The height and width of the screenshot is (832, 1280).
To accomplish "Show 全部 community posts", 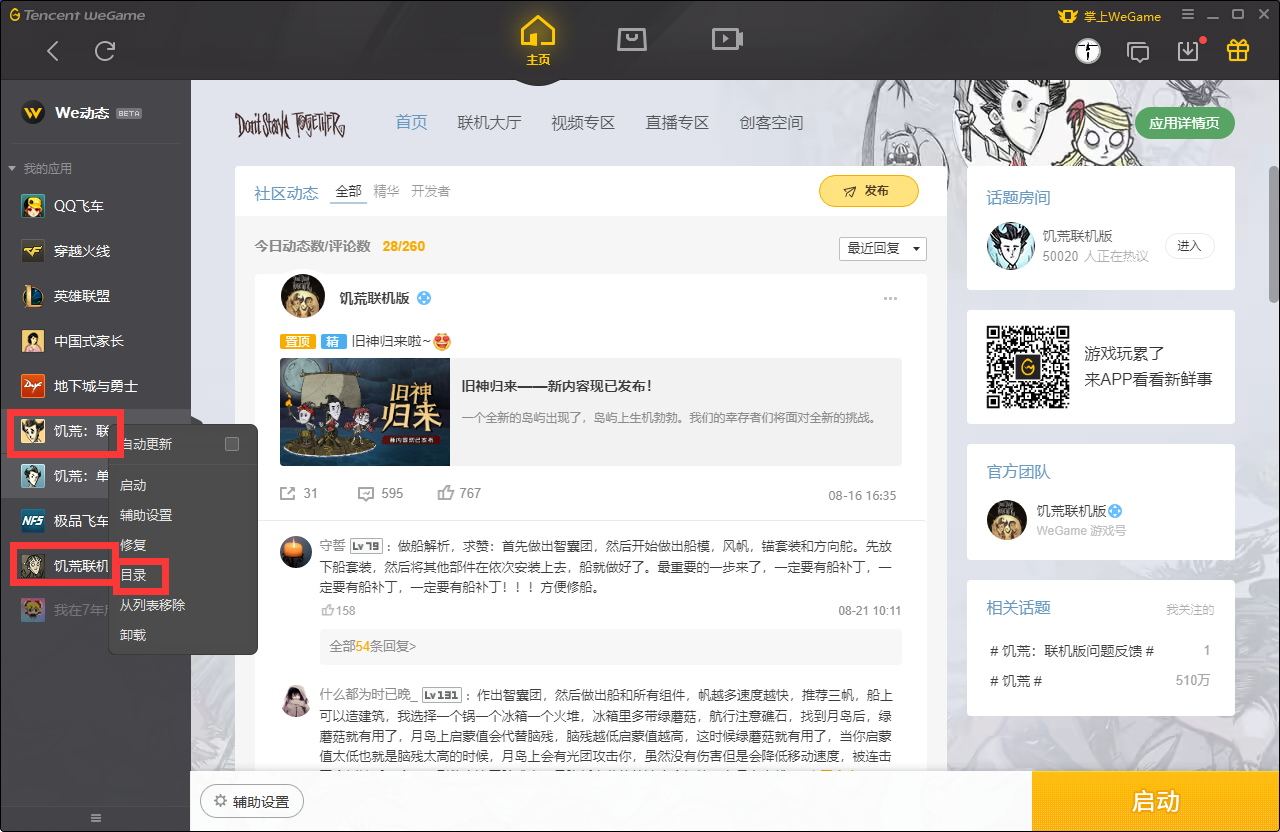I will click(348, 191).
